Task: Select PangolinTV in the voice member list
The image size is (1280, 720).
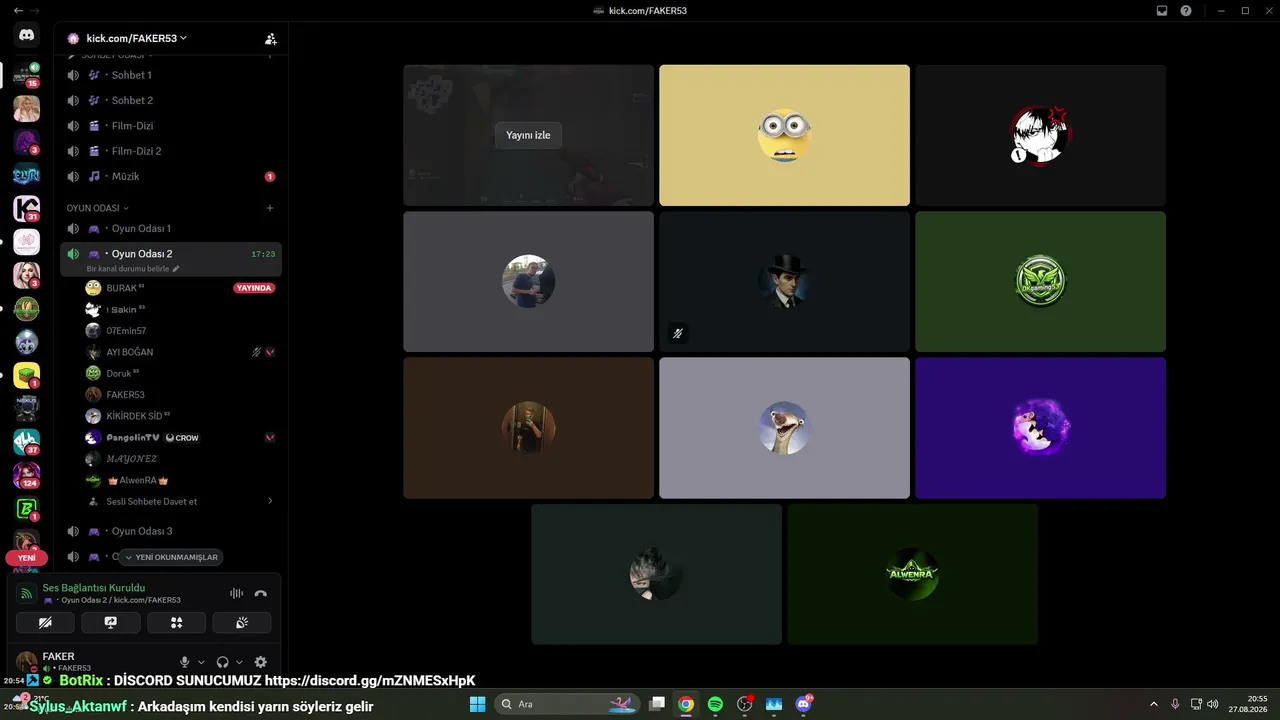Action: coord(180,437)
